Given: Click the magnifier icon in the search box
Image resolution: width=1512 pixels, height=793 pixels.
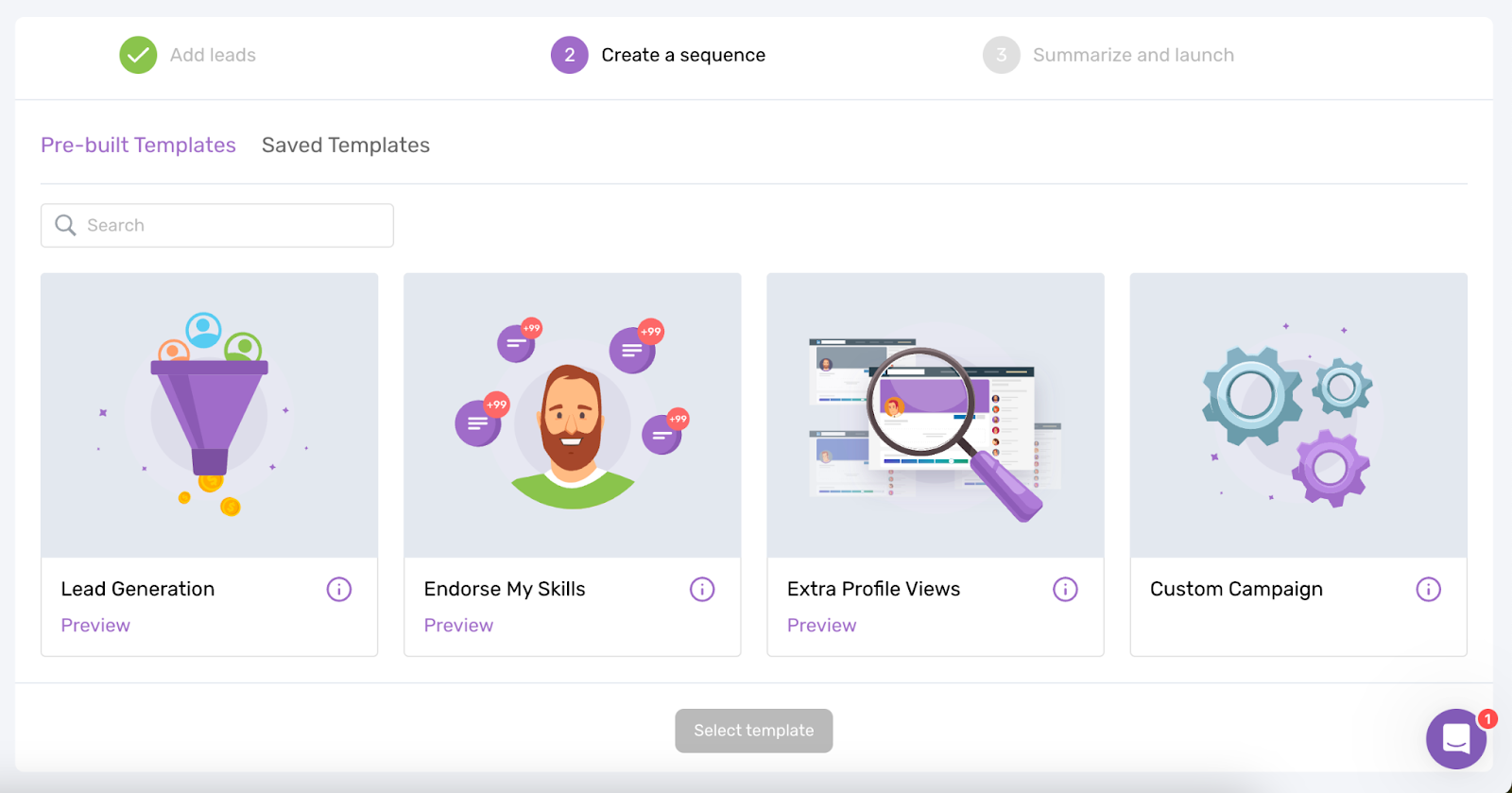Looking at the screenshot, I should [x=65, y=225].
